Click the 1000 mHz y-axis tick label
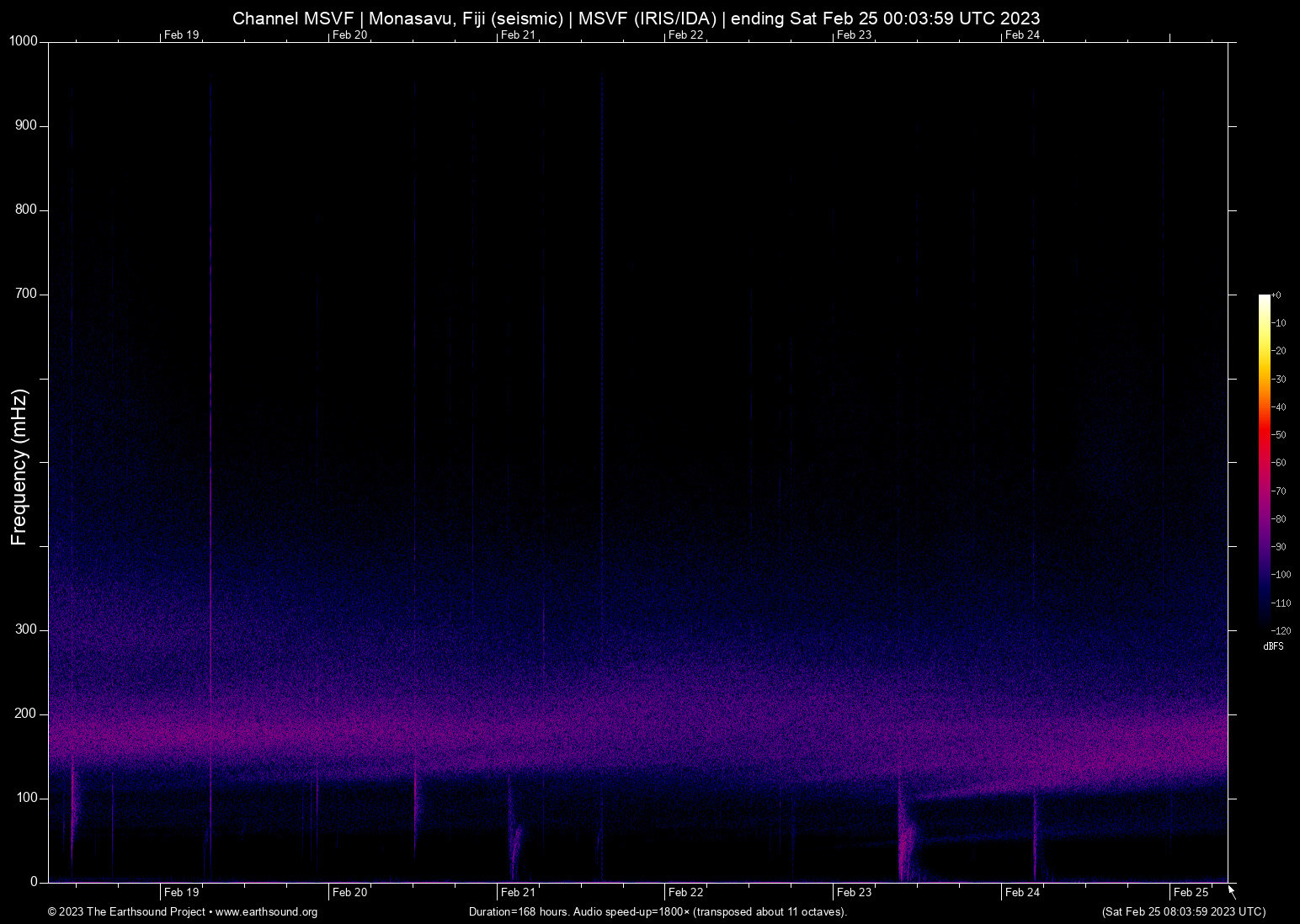 click(x=24, y=41)
